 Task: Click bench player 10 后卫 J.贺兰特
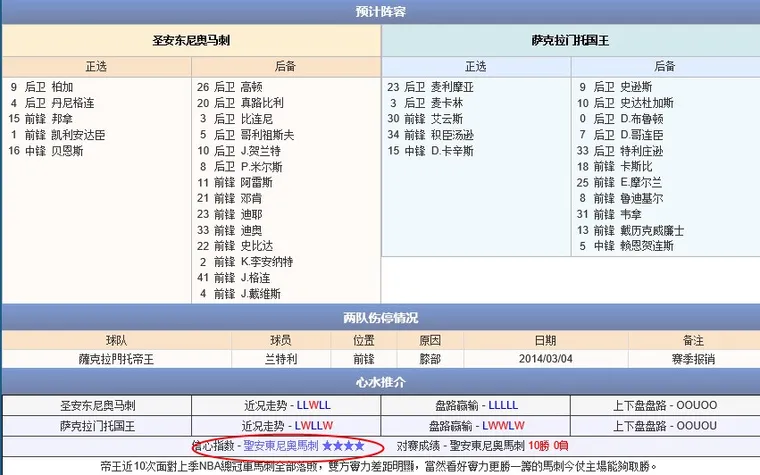point(239,151)
